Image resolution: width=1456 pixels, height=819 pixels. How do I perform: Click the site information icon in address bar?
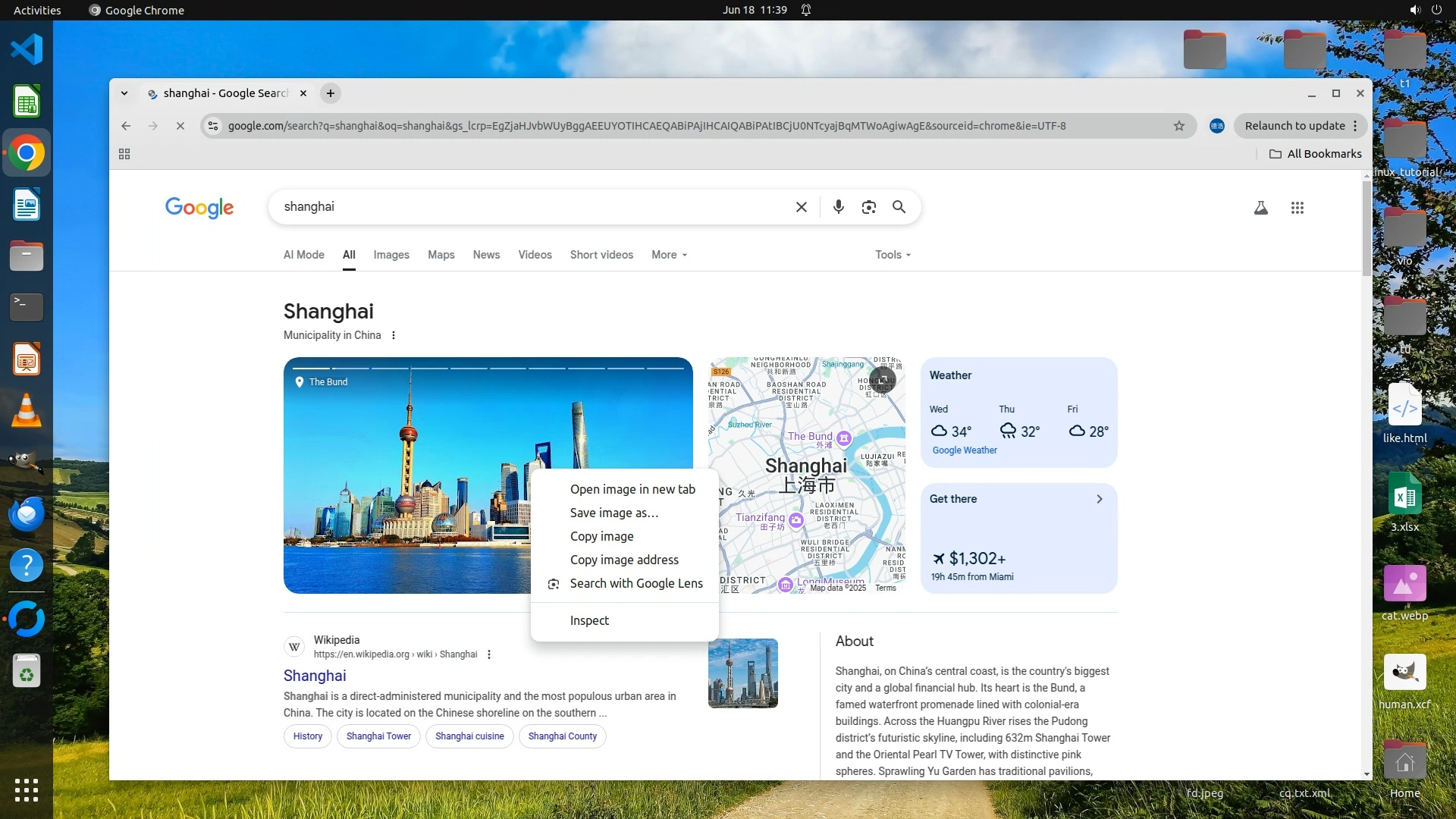213,126
